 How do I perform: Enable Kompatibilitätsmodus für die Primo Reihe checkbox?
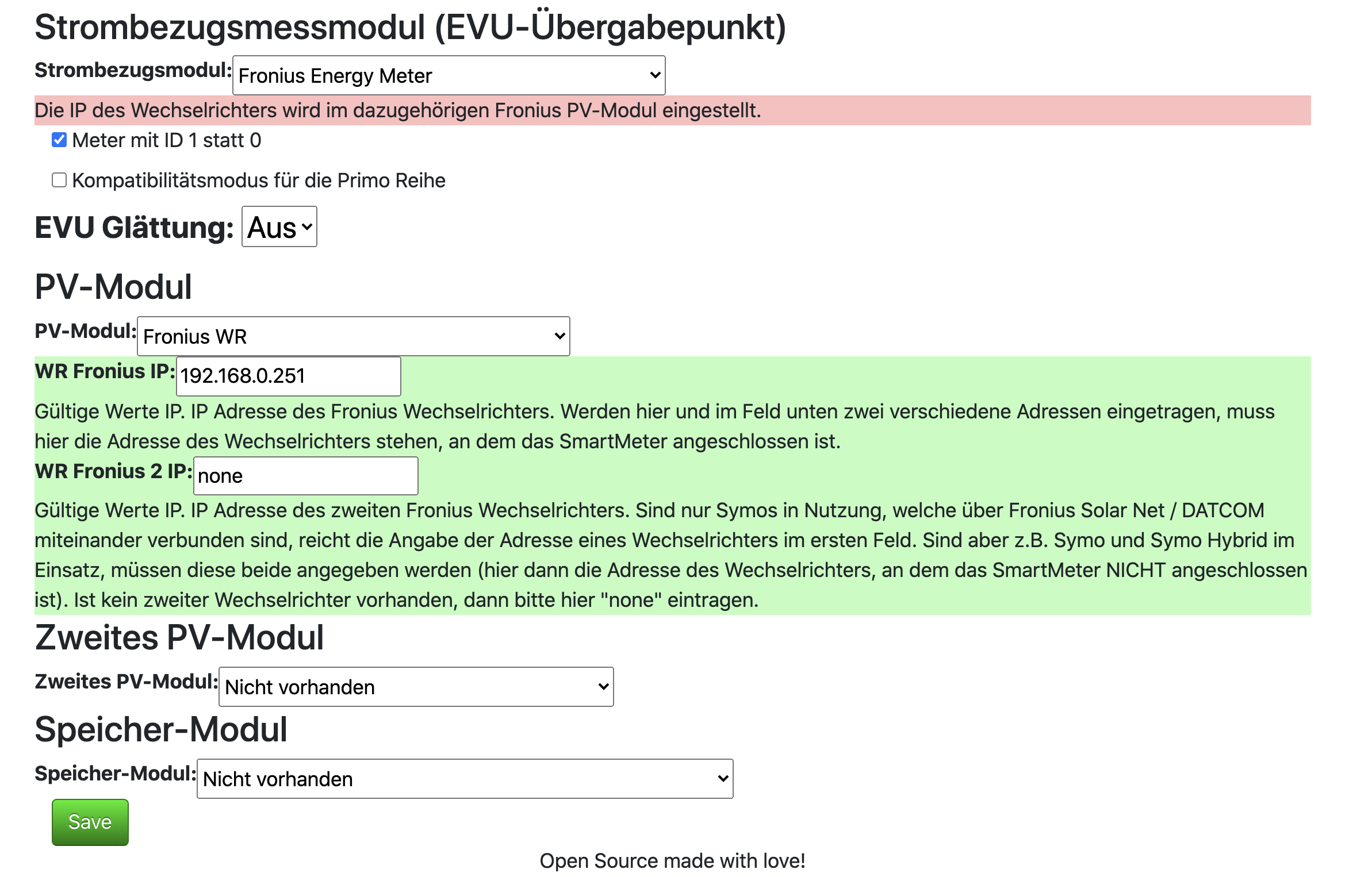click(x=59, y=180)
